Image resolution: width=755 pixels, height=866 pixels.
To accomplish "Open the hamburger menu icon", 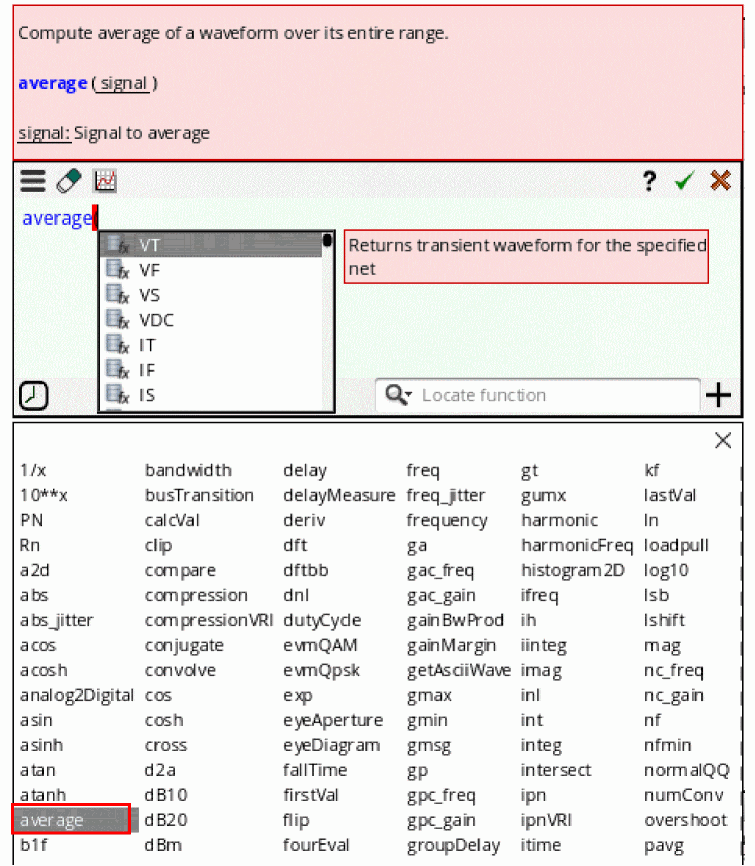I will (33, 181).
